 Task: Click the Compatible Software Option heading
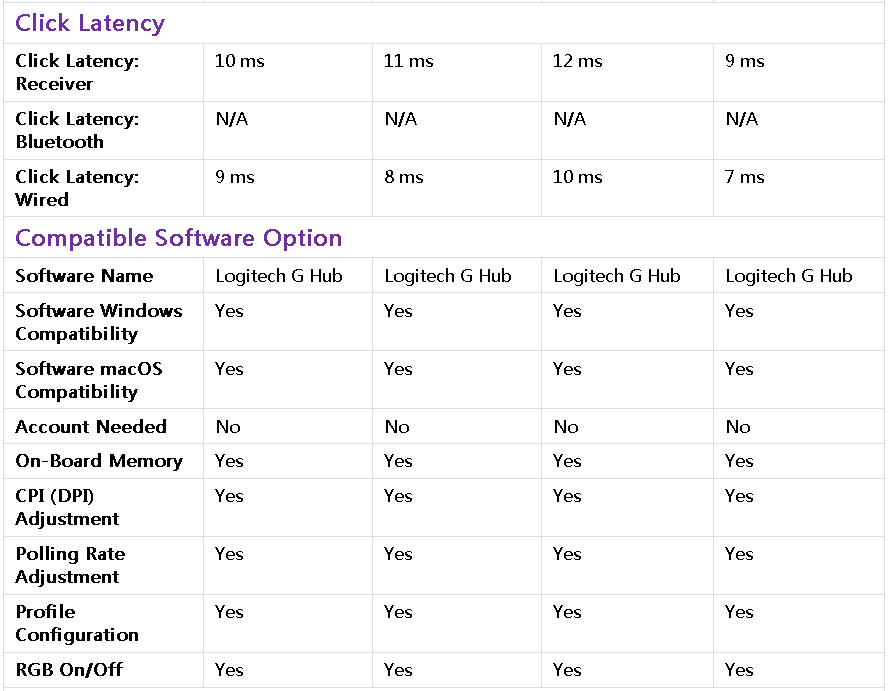pos(179,238)
